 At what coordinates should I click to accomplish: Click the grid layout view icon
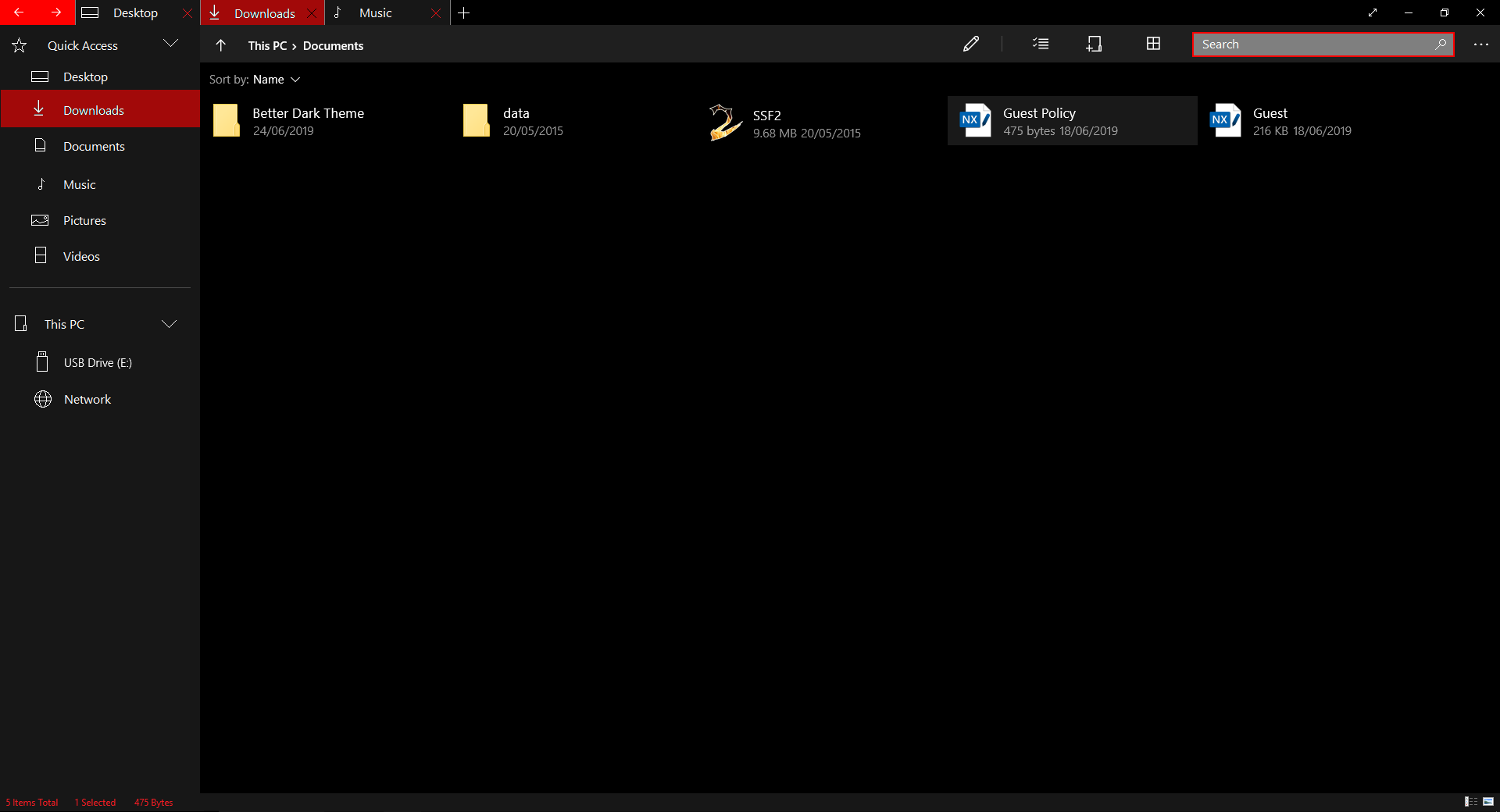point(1154,44)
